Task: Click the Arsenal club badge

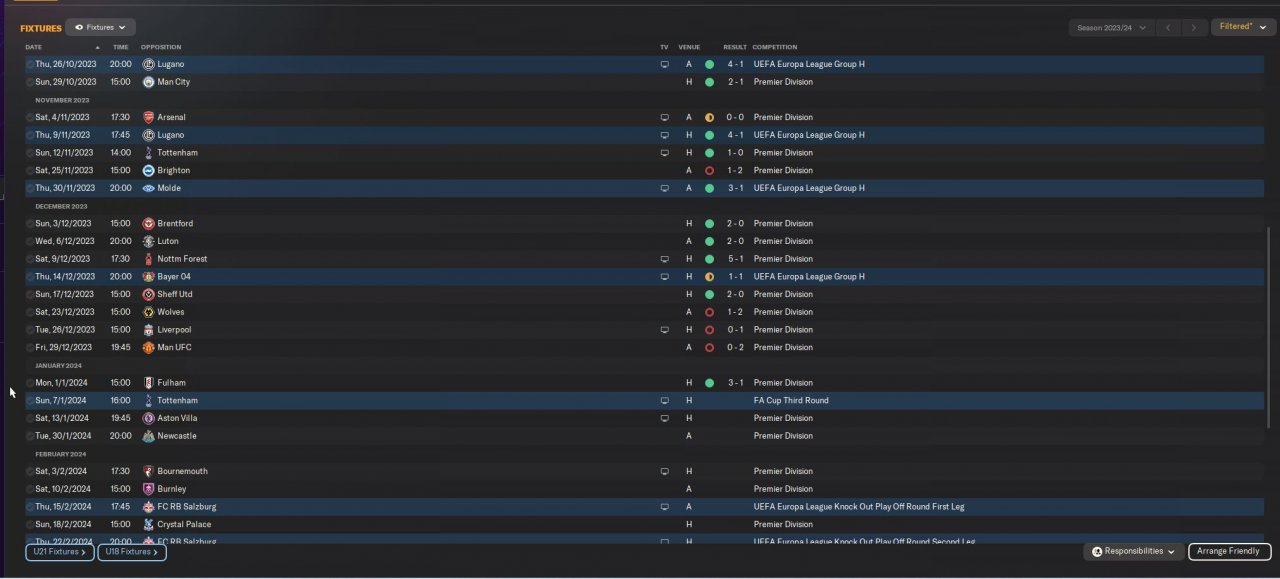Action: point(148,117)
